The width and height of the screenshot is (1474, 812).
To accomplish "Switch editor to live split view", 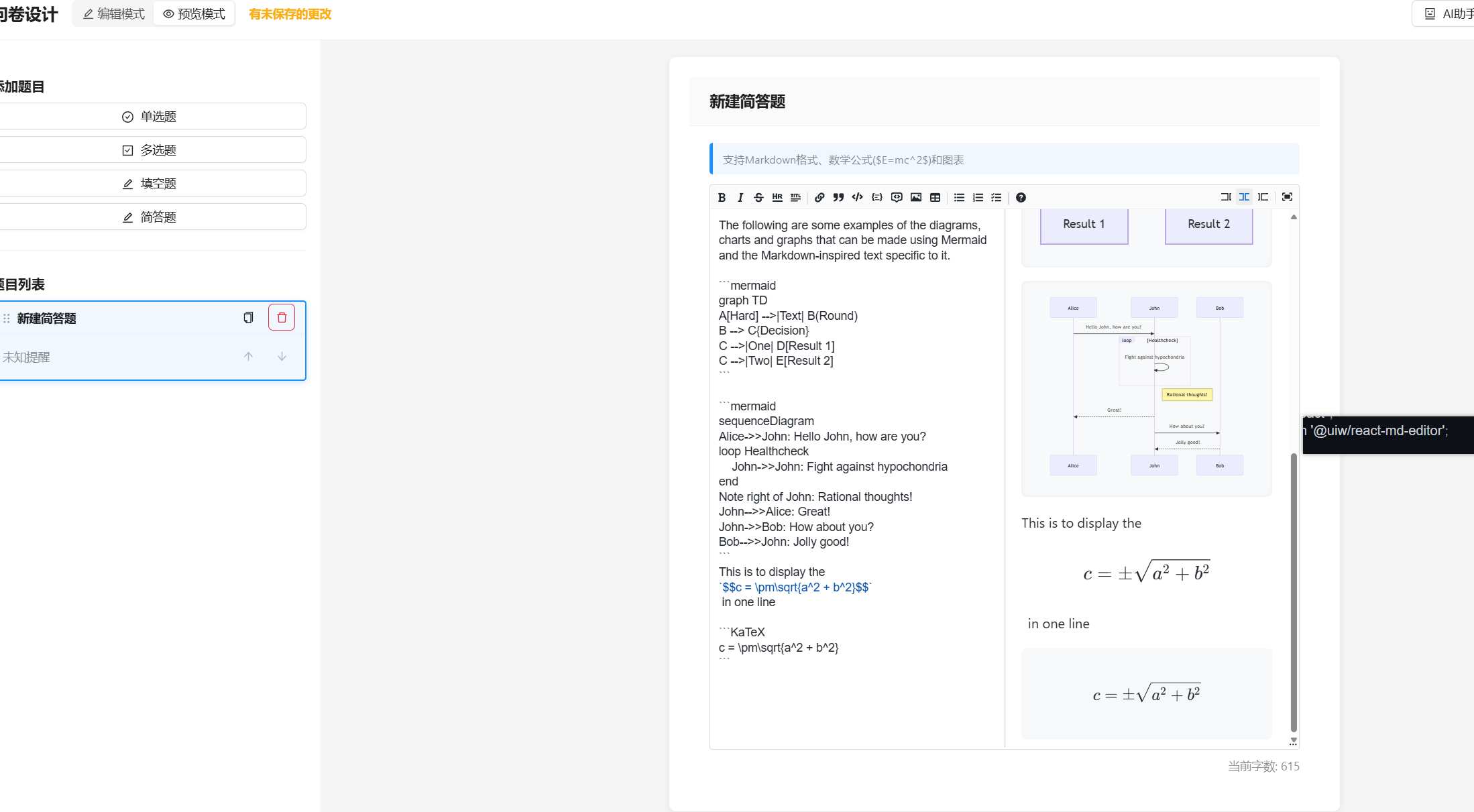I will 1244,196.
